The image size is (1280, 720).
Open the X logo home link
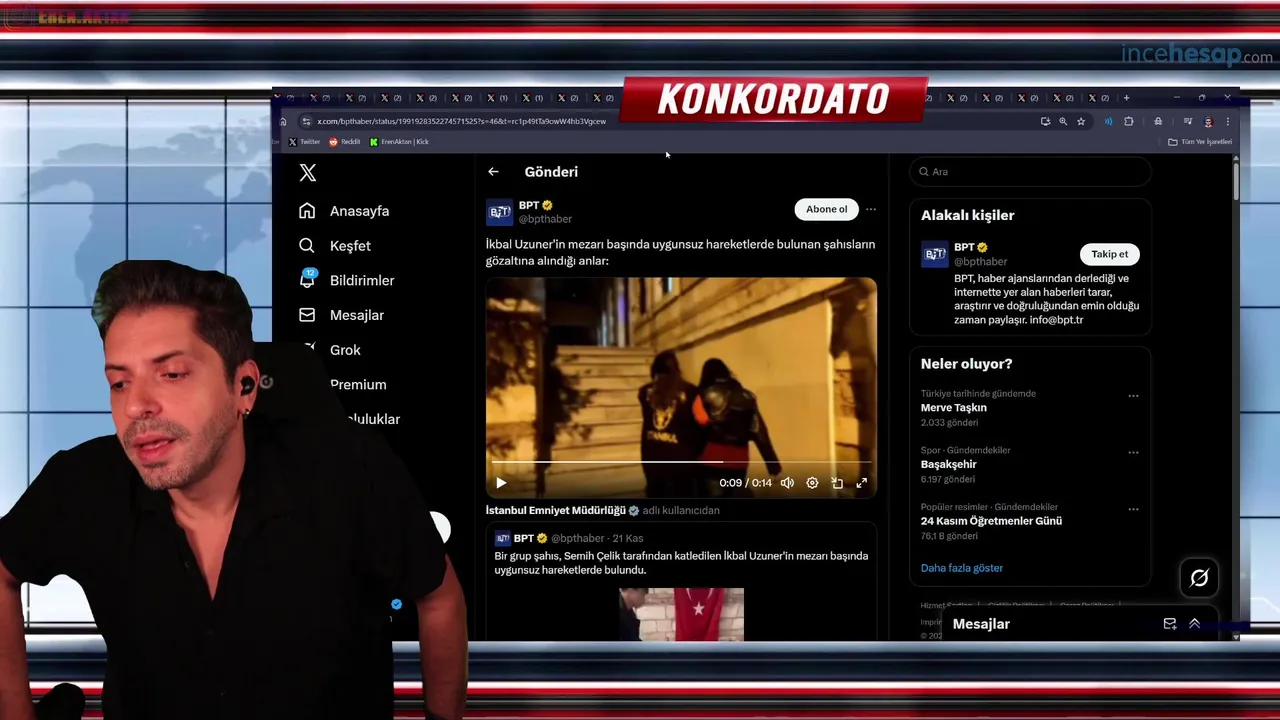click(x=308, y=173)
